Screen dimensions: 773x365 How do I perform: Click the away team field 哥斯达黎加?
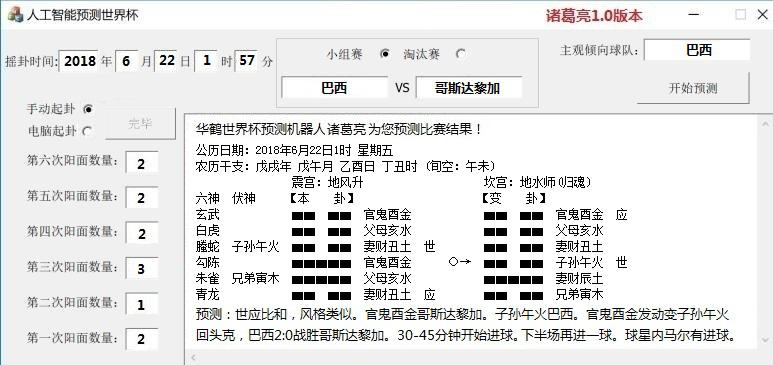(468, 88)
